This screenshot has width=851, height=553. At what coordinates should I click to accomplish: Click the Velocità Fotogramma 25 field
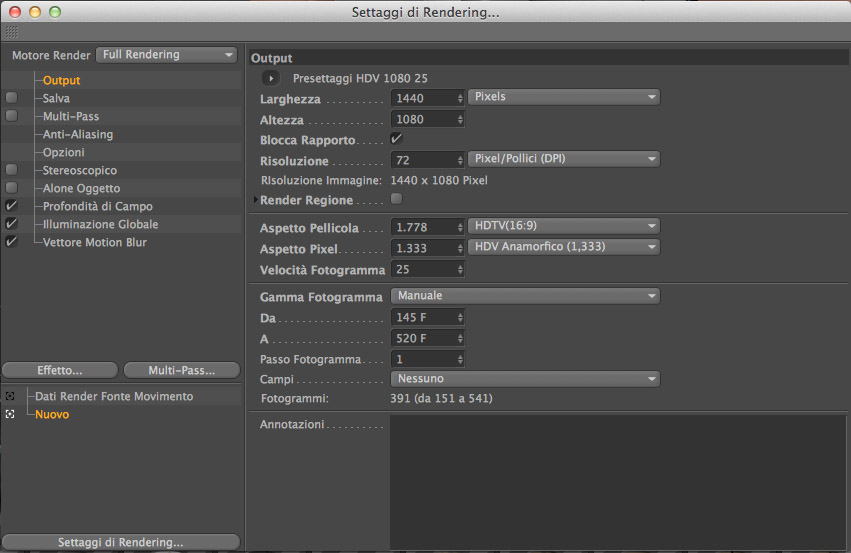[424, 269]
